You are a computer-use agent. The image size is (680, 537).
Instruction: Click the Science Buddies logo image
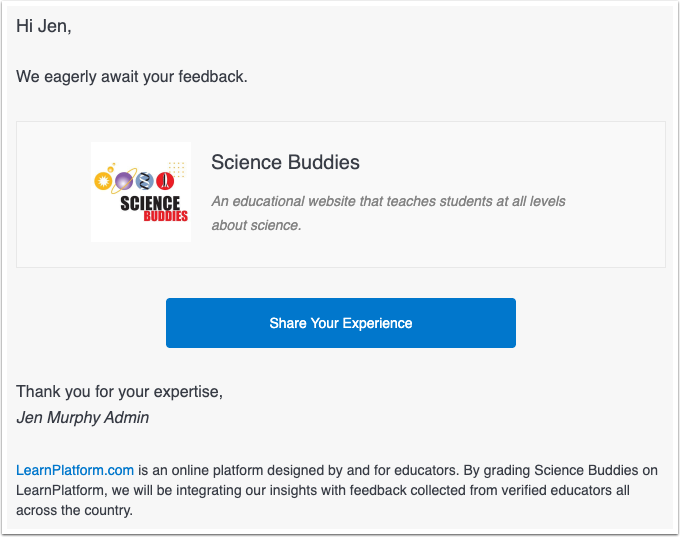[141, 192]
